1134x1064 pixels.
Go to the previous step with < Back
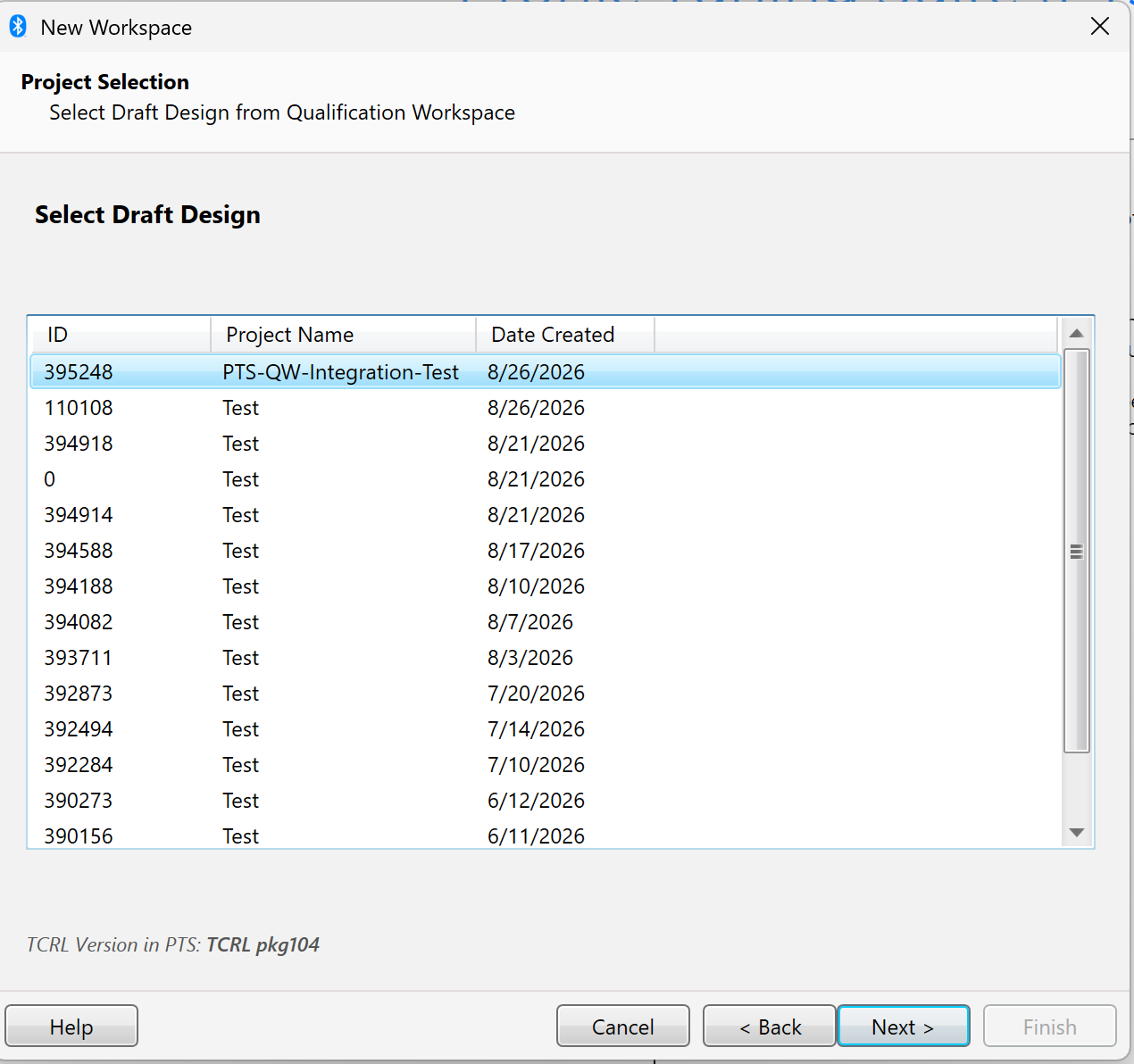tap(770, 1027)
